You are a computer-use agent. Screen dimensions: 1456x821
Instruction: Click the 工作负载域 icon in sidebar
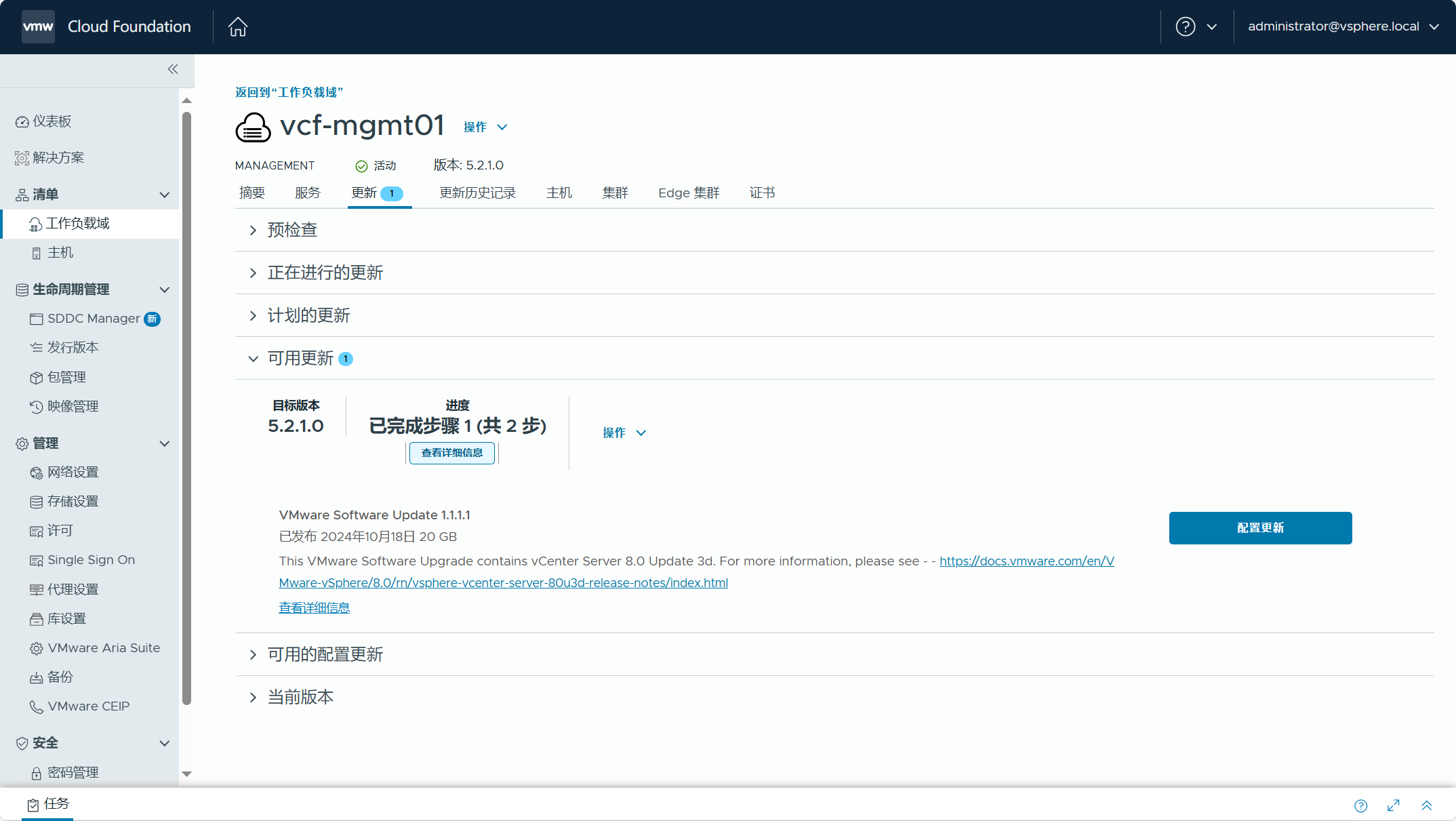35,223
